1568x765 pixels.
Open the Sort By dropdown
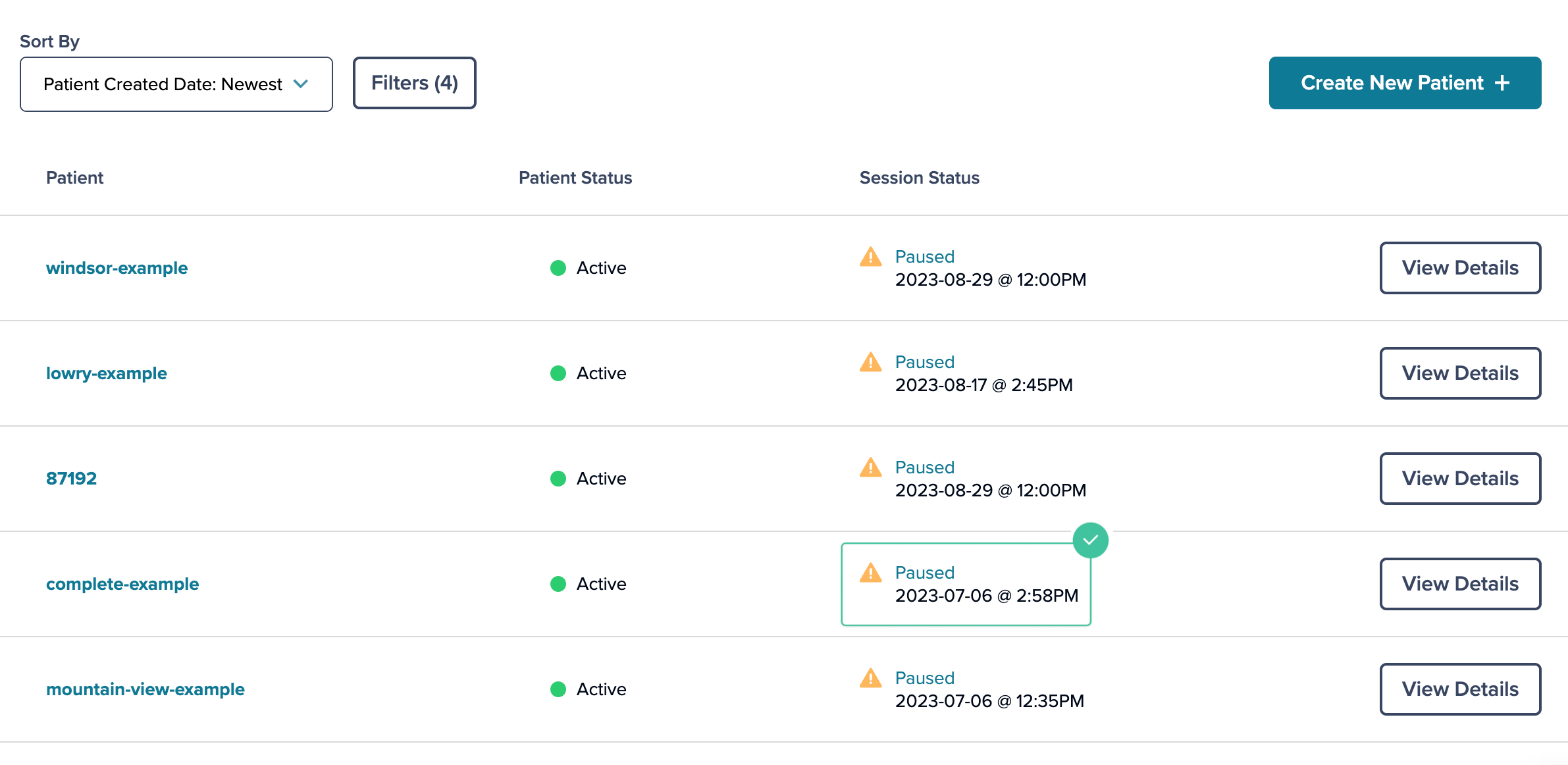(x=176, y=84)
